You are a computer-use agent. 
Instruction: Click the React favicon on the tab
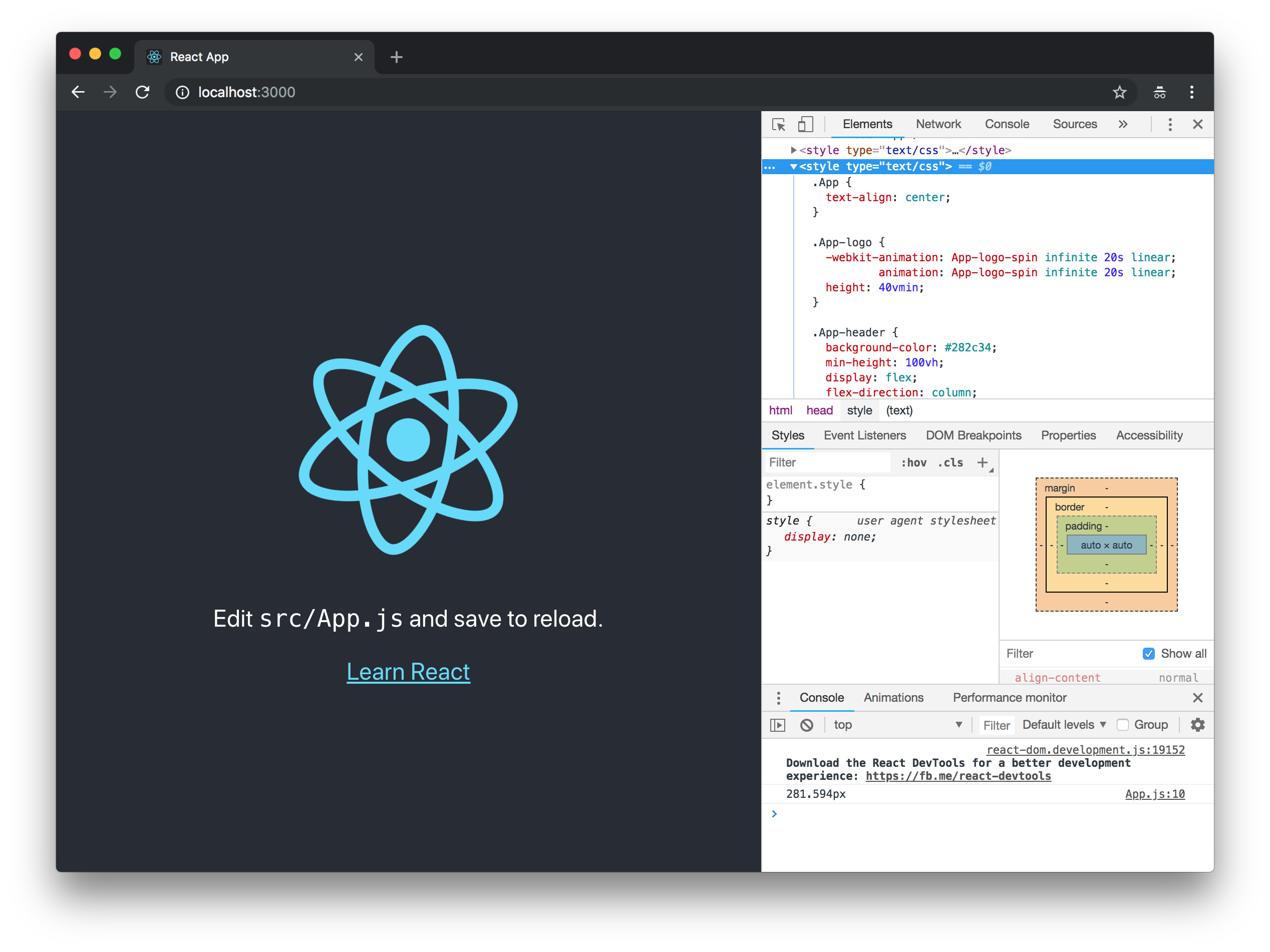click(x=154, y=57)
